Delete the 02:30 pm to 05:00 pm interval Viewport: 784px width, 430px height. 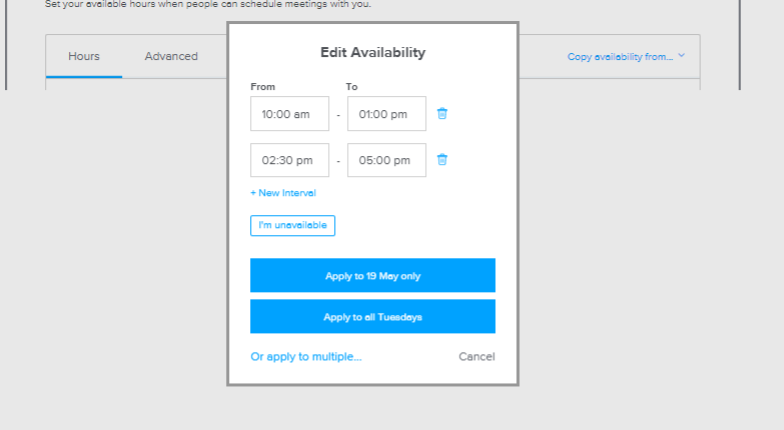(442, 160)
